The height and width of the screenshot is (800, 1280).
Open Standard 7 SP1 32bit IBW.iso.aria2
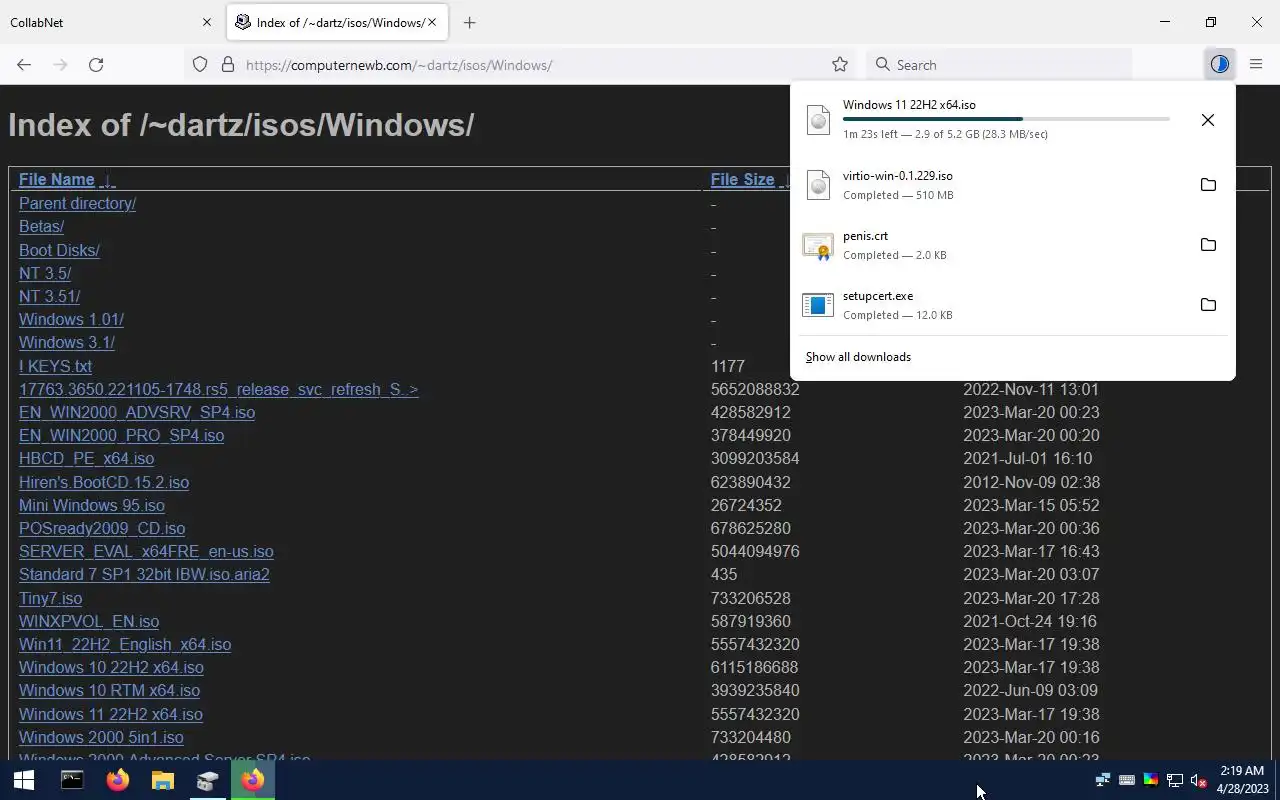[x=144, y=574]
